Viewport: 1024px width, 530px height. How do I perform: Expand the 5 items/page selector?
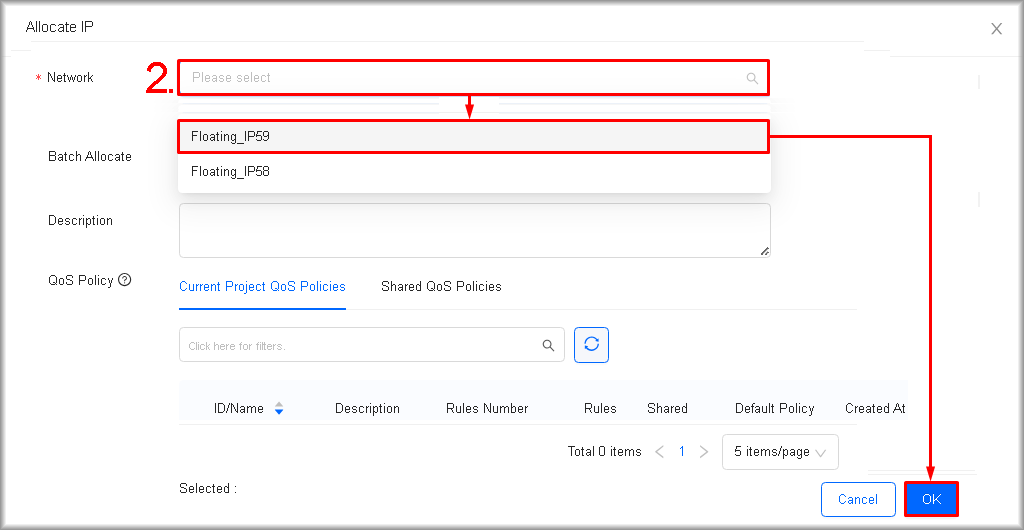[x=780, y=452]
